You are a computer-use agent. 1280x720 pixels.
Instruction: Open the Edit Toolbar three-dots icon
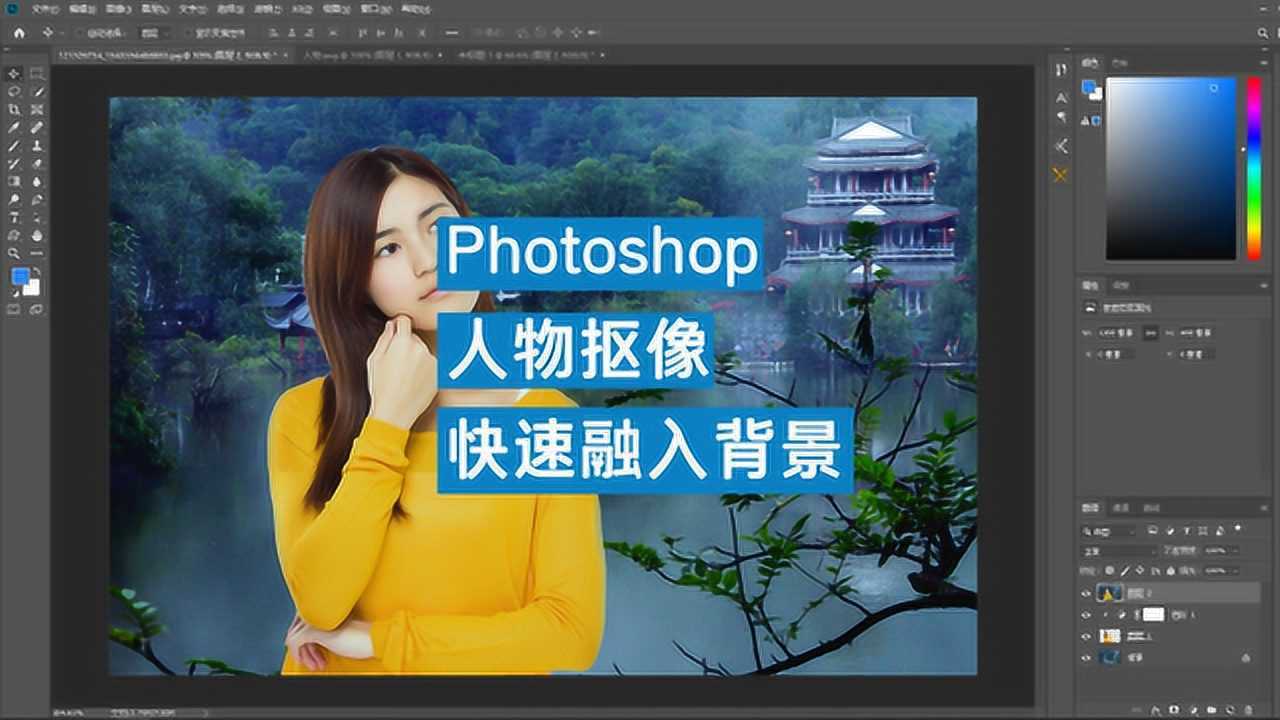tap(37, 253)
